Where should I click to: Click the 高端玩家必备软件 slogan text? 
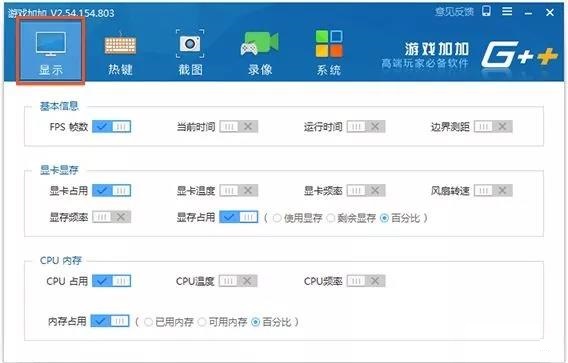(x=425, y=64)
